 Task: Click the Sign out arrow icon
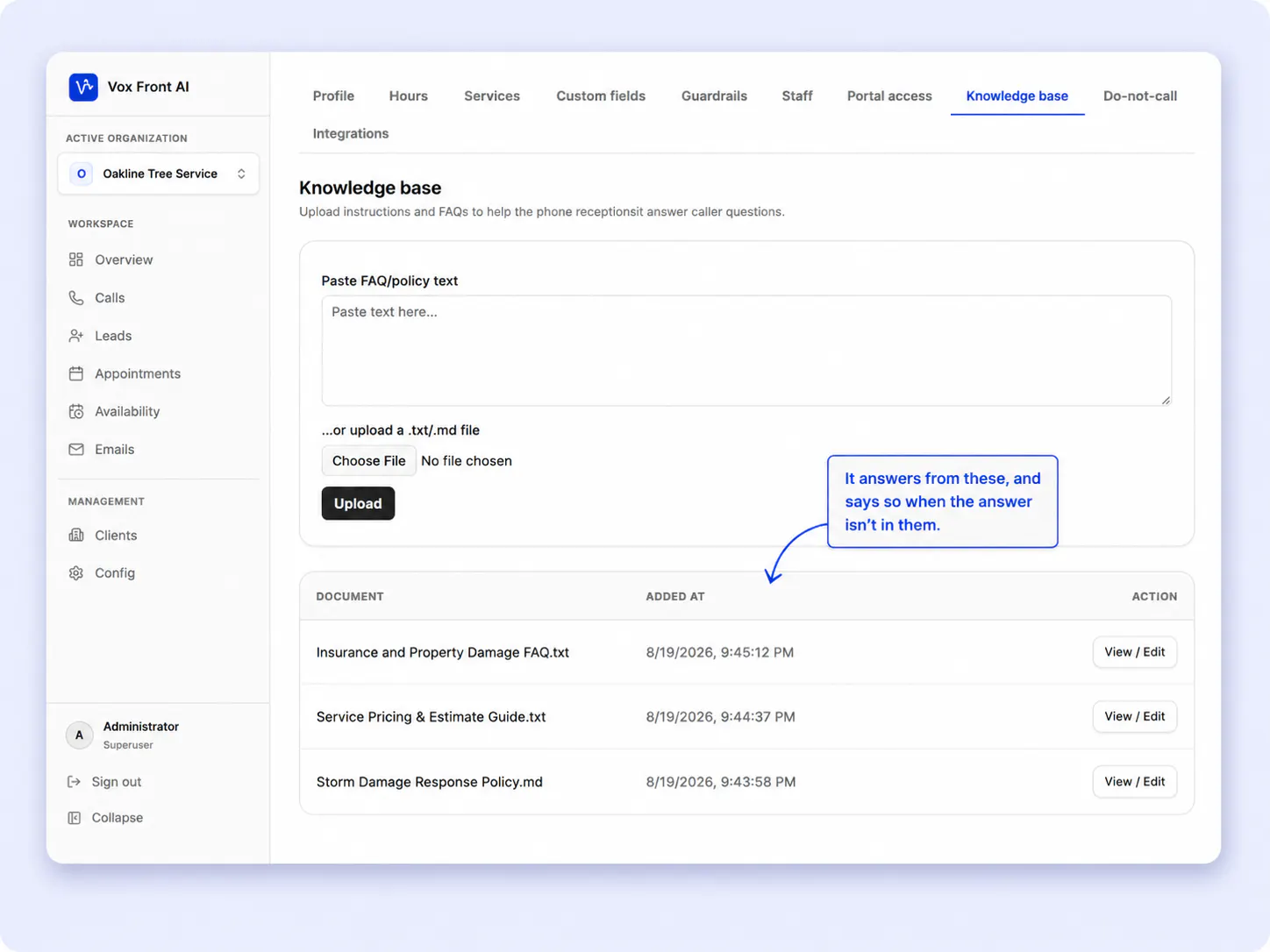click(x=75, y=782)
